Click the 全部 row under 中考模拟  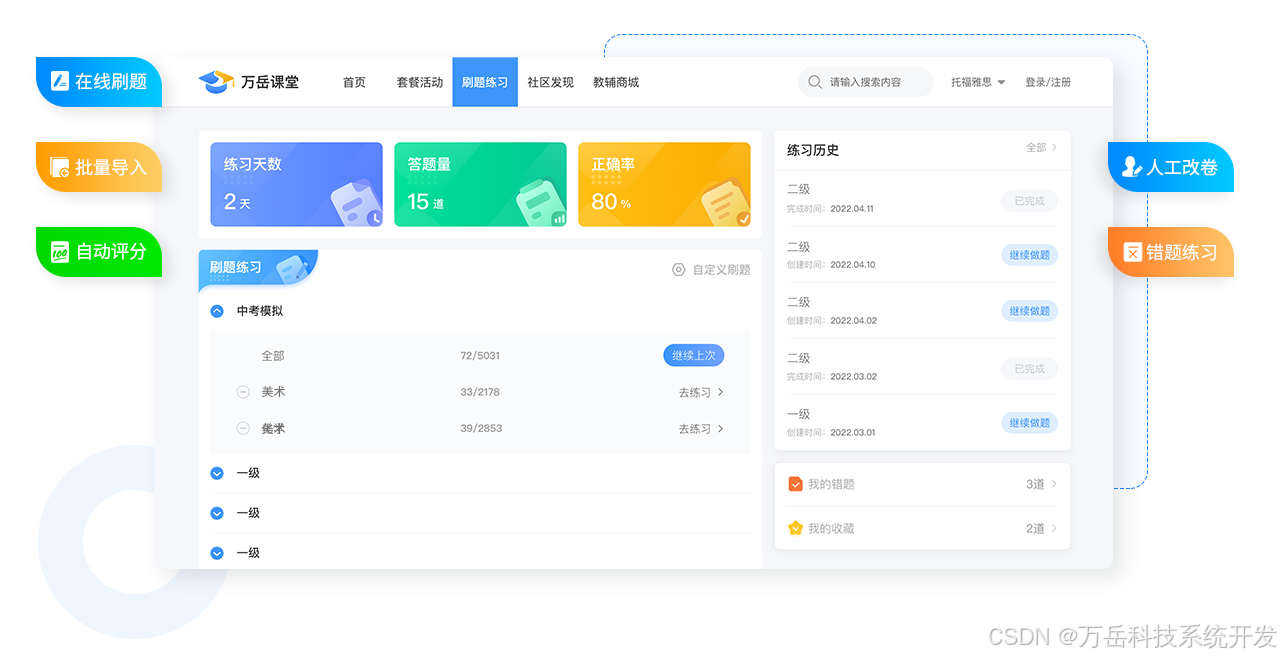pyautogui.click(x=480, y=355)
